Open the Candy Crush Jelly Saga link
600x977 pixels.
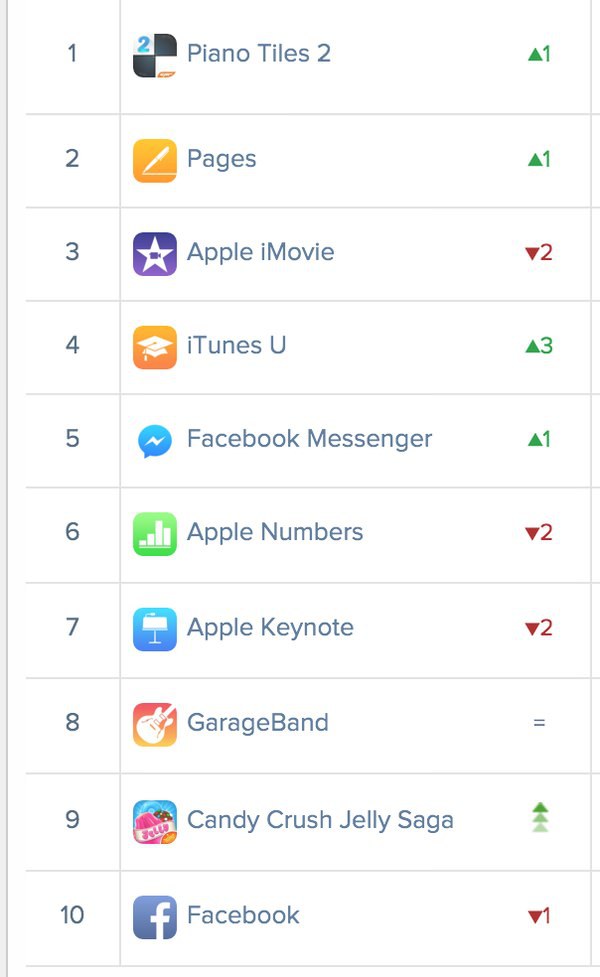[320, 821]
